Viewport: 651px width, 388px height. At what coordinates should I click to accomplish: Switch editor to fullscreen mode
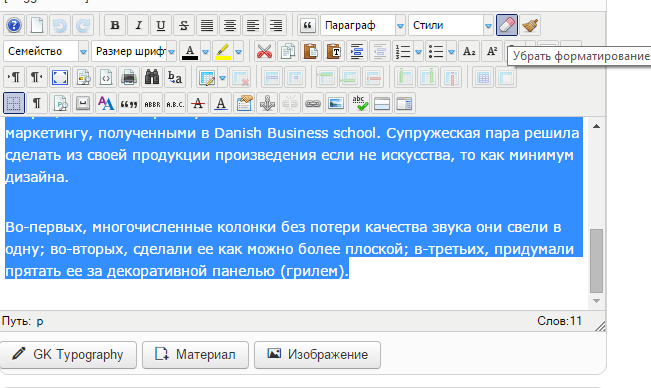[x=60, y=78]
